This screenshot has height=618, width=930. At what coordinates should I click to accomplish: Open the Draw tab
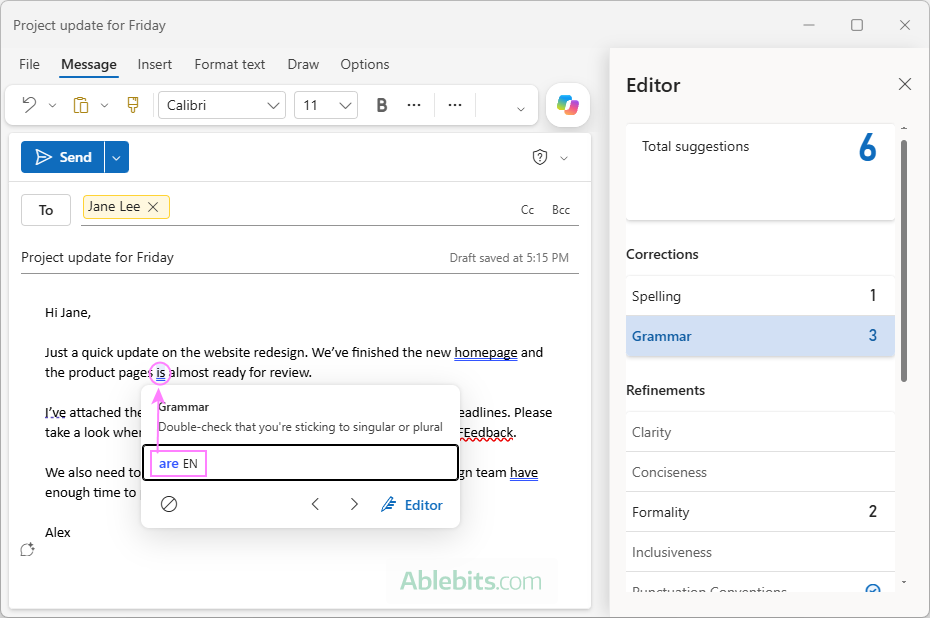[303, 64]
